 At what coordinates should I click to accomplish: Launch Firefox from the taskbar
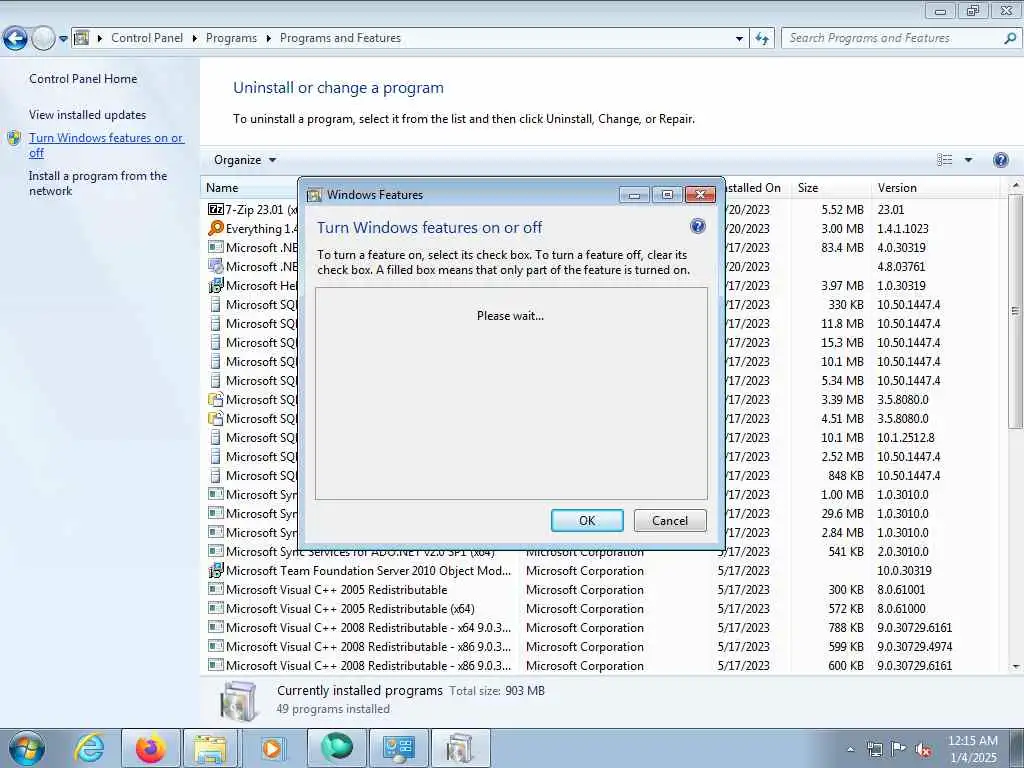click(x=150, y=748)
